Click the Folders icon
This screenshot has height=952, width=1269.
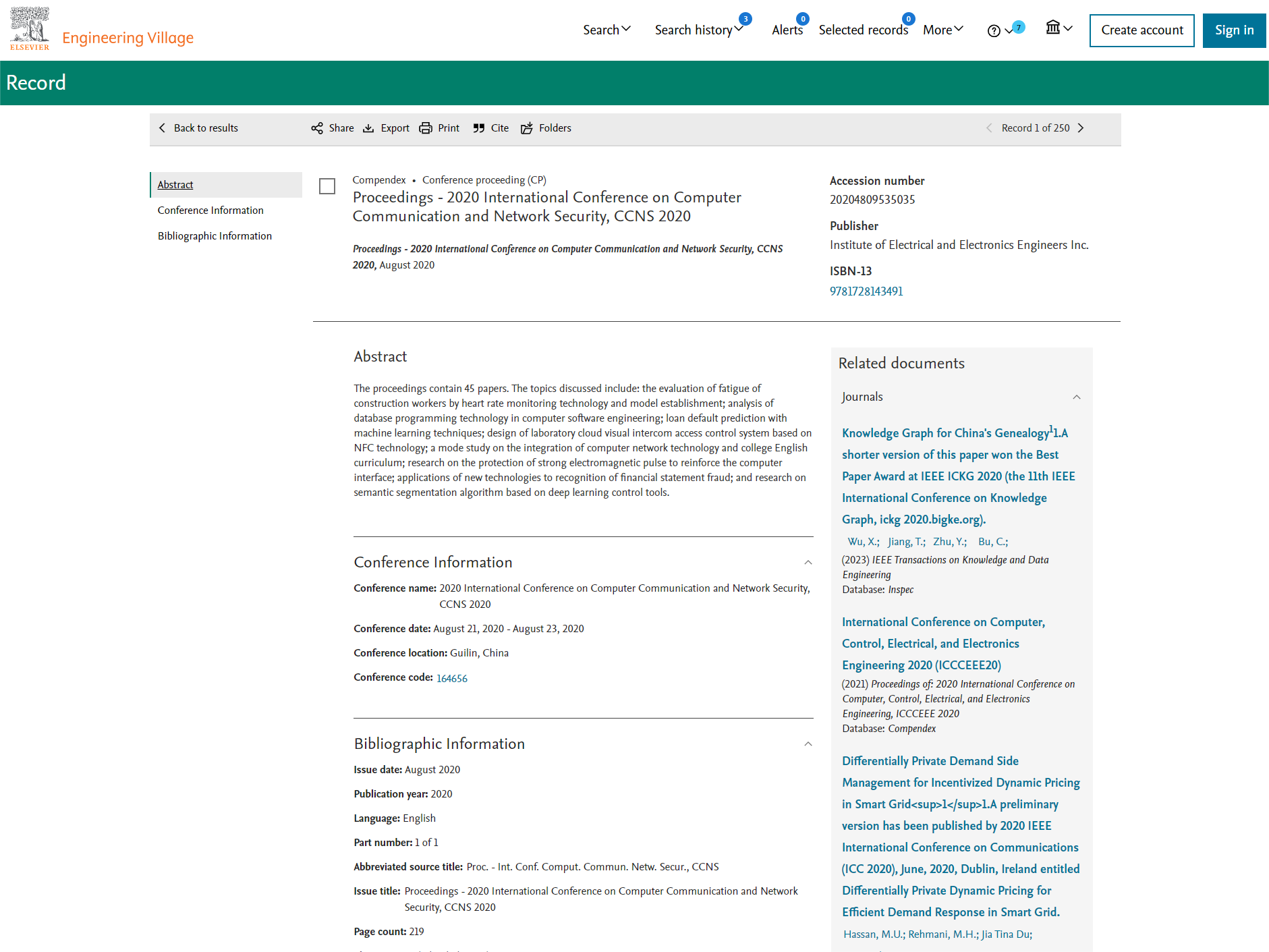click(x=527, y=128)
